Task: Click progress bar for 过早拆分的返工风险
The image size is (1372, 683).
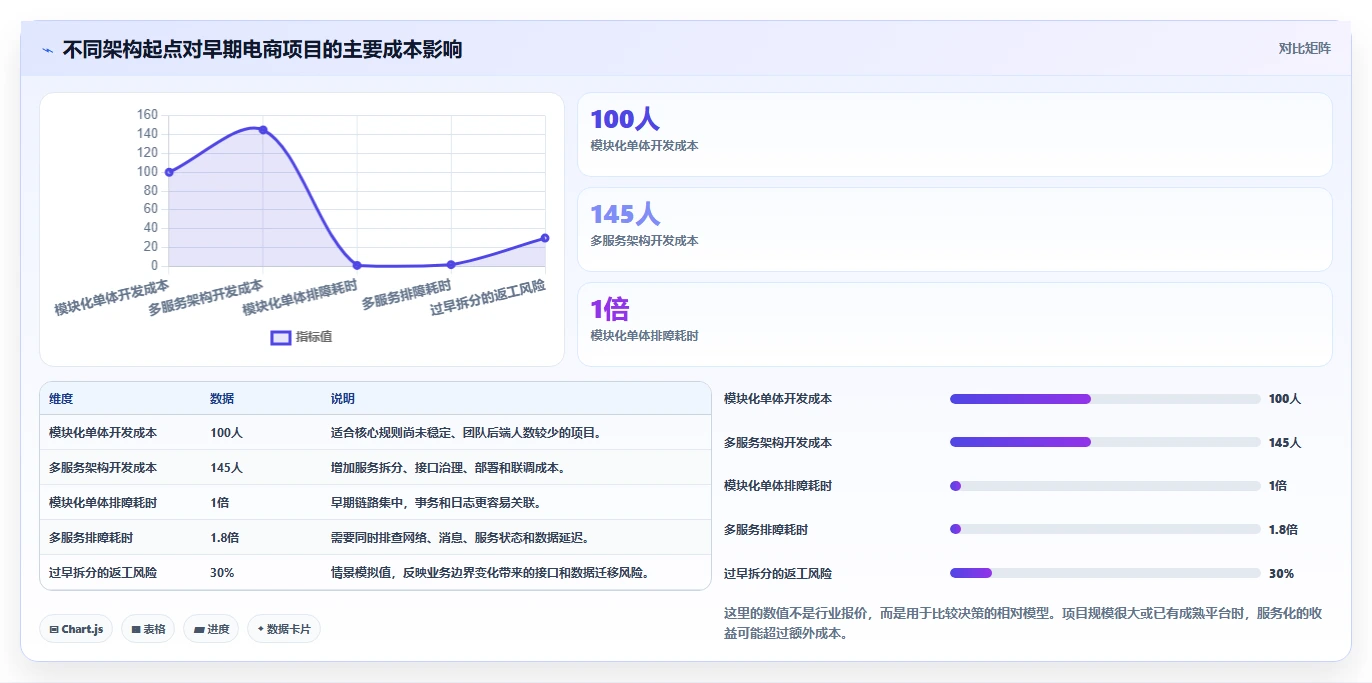Action: 1105,573
